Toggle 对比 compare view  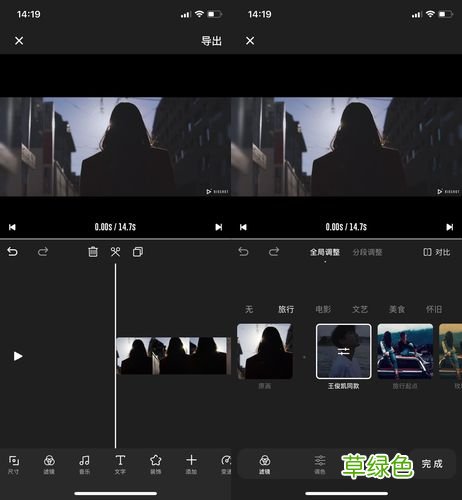coord(436,252)
